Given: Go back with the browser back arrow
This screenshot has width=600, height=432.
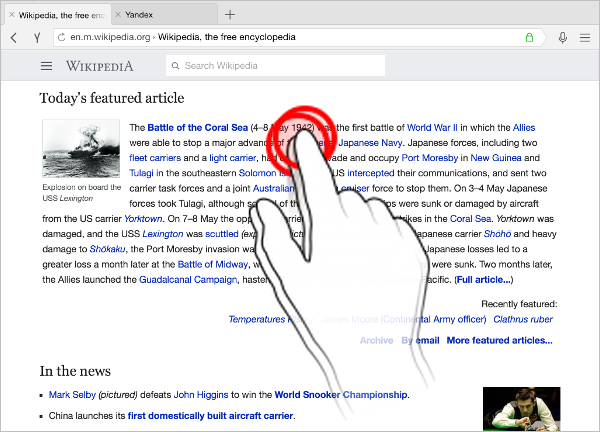Looking at the screenshot, I should click(14, 37).
